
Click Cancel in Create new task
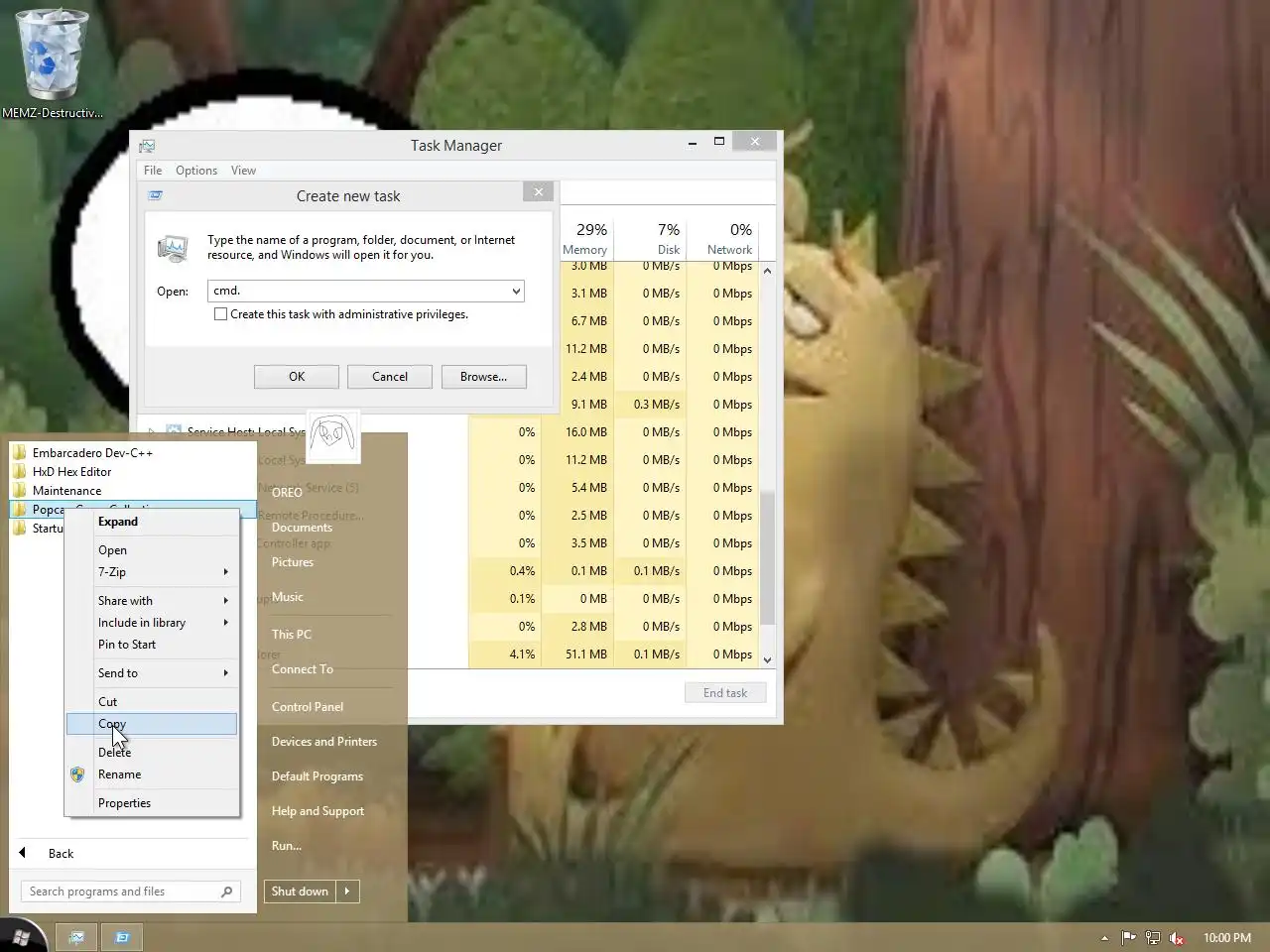tap(390, 377)
